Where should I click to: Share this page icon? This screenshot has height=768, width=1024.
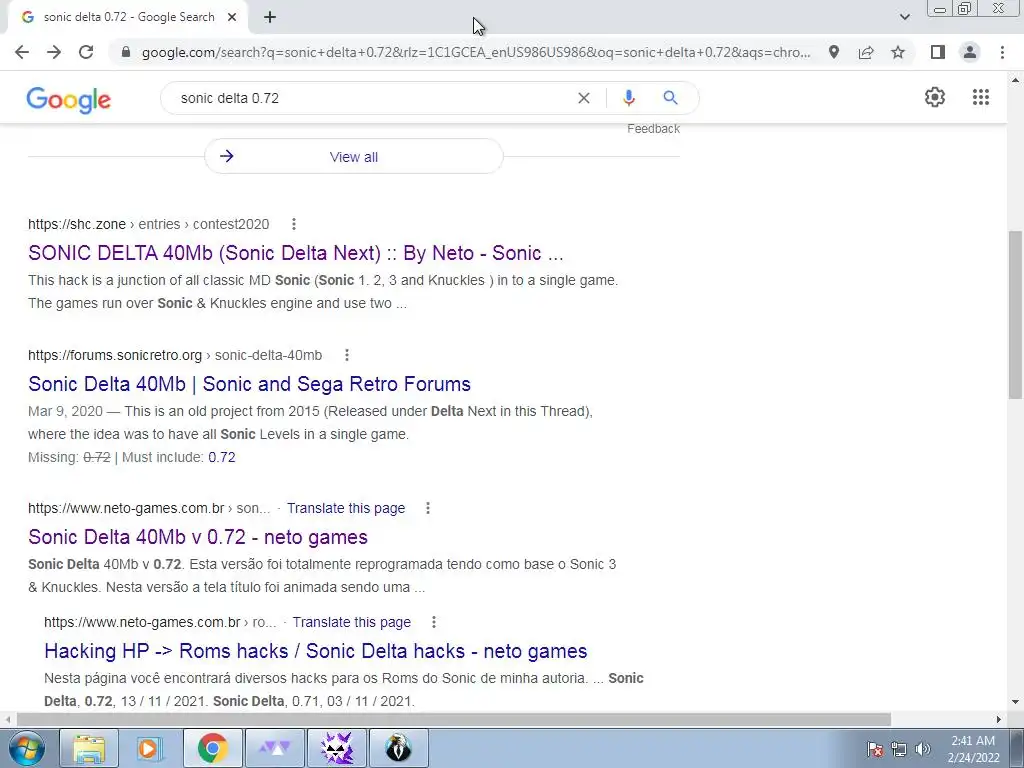(x=866, y=52)
